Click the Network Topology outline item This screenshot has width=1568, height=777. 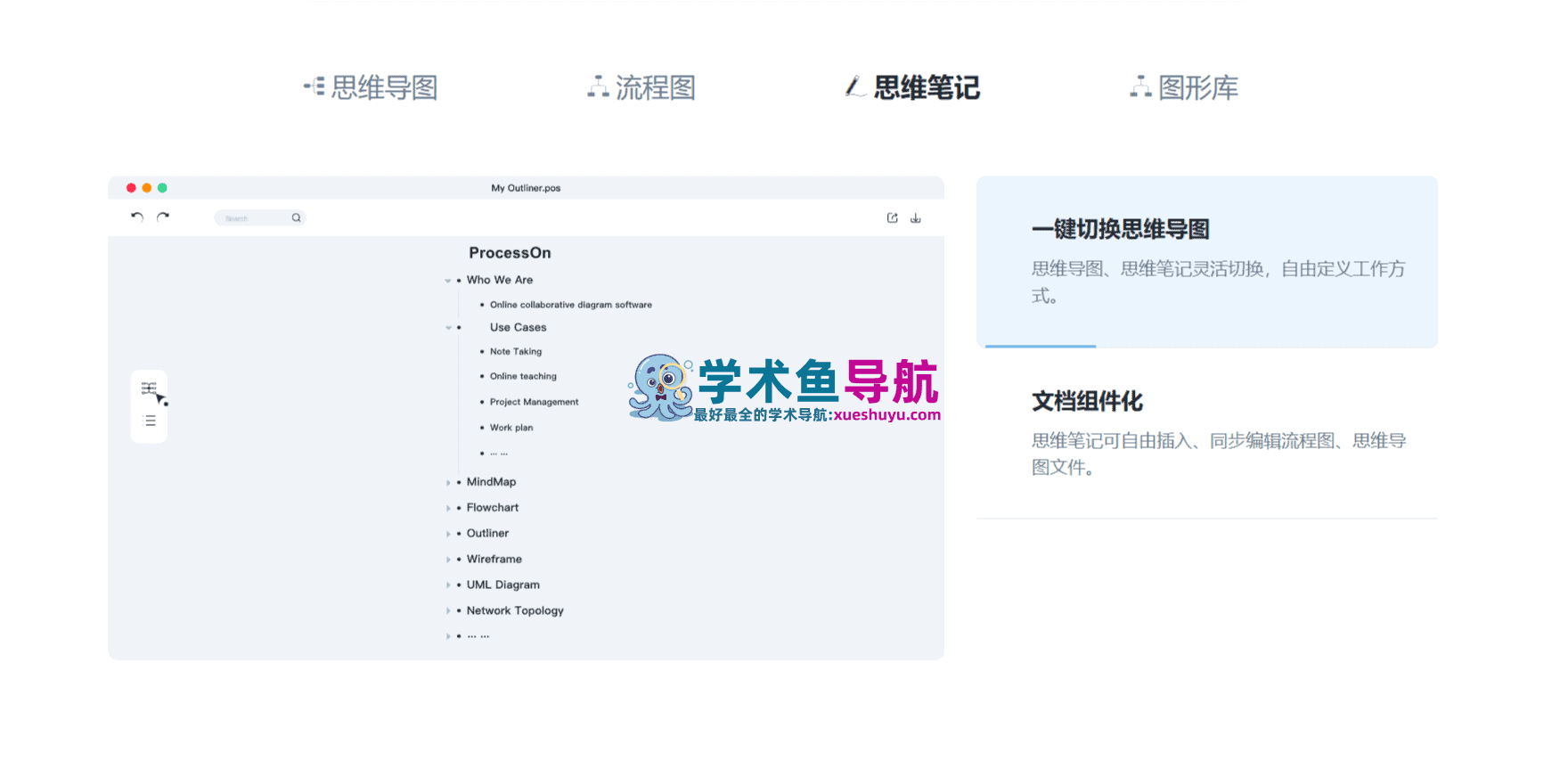515,611
